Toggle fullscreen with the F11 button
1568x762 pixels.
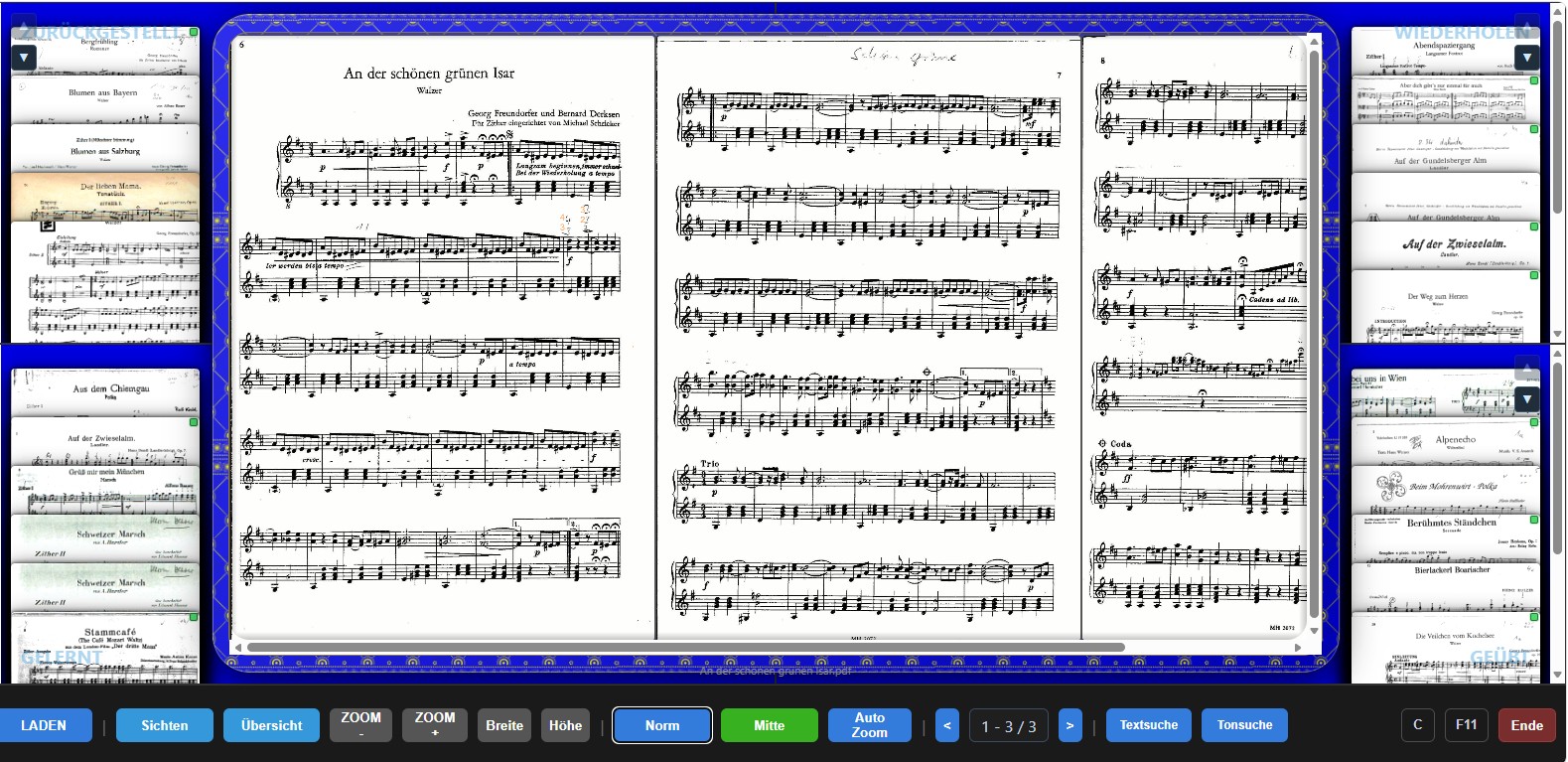tap(1467, 725)
